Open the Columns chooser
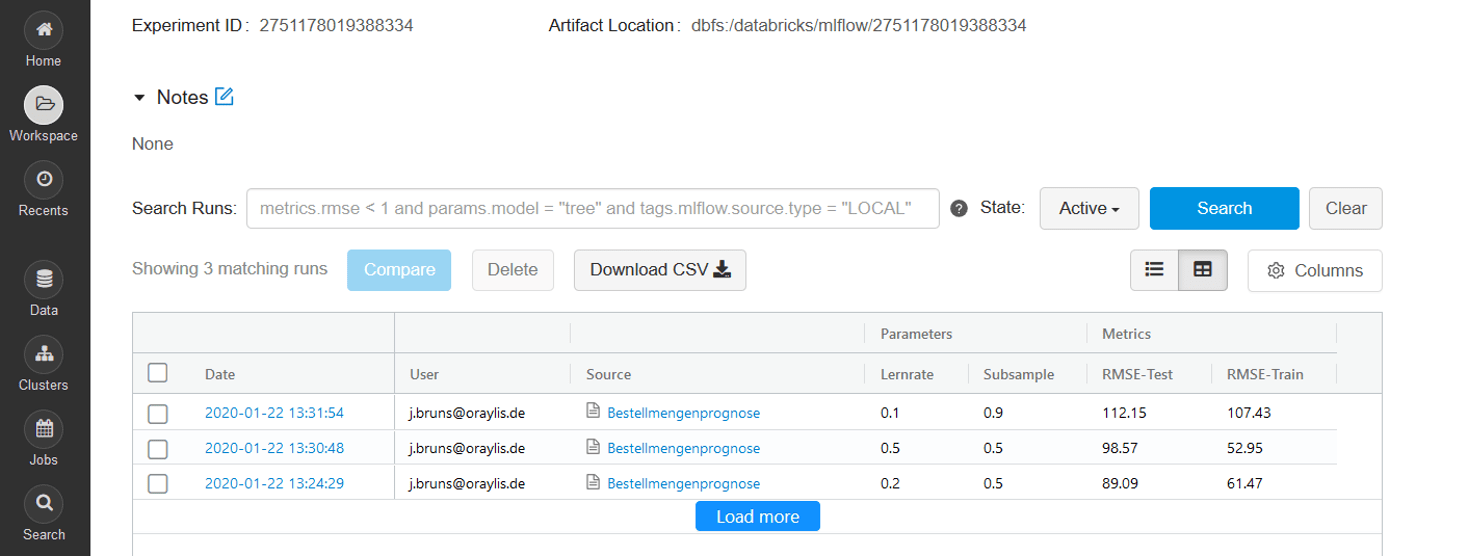 pos(1315,270)
